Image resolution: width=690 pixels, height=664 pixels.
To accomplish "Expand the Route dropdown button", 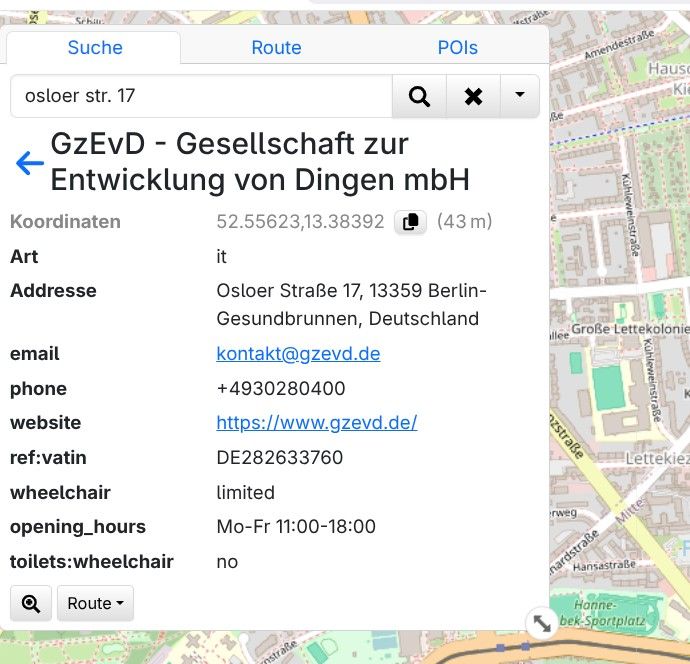I will click(x=95, y=603).
